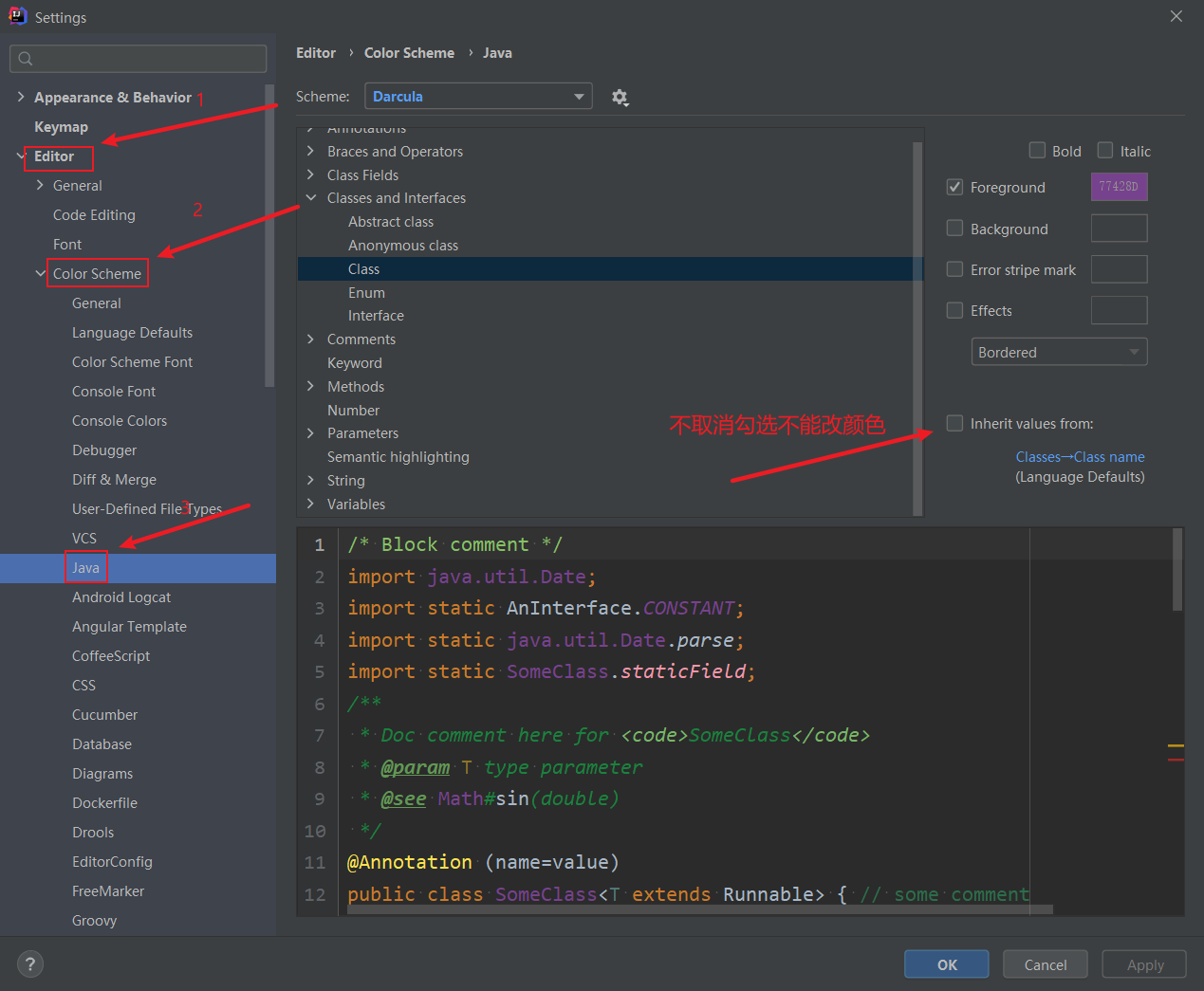Select Number attribute
1204x991 pixels.
[x=353, y=410]
